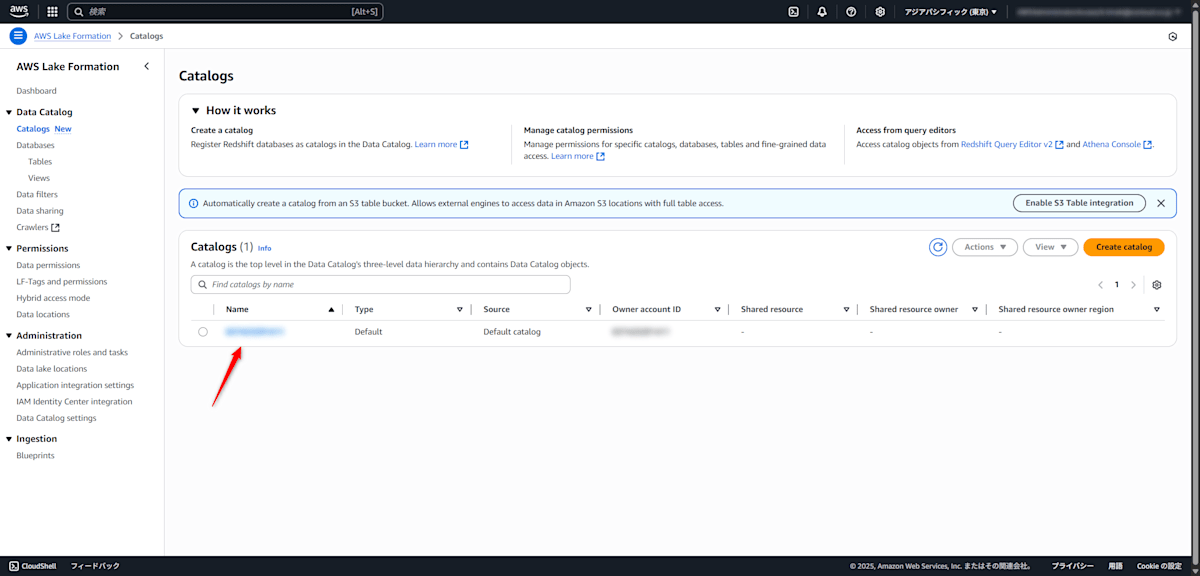
Task: Focus the top AWS search box
Action: coord(225,12)
